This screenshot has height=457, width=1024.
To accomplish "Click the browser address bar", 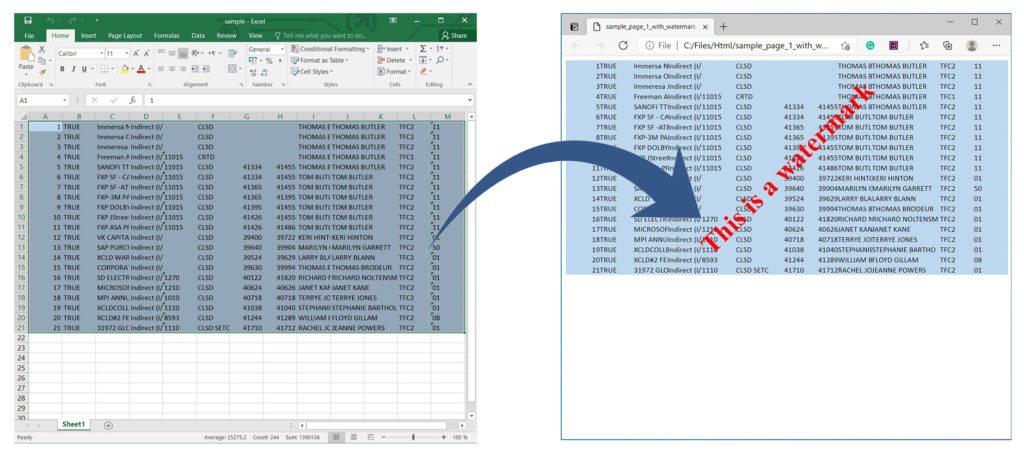I will point(750,45).
